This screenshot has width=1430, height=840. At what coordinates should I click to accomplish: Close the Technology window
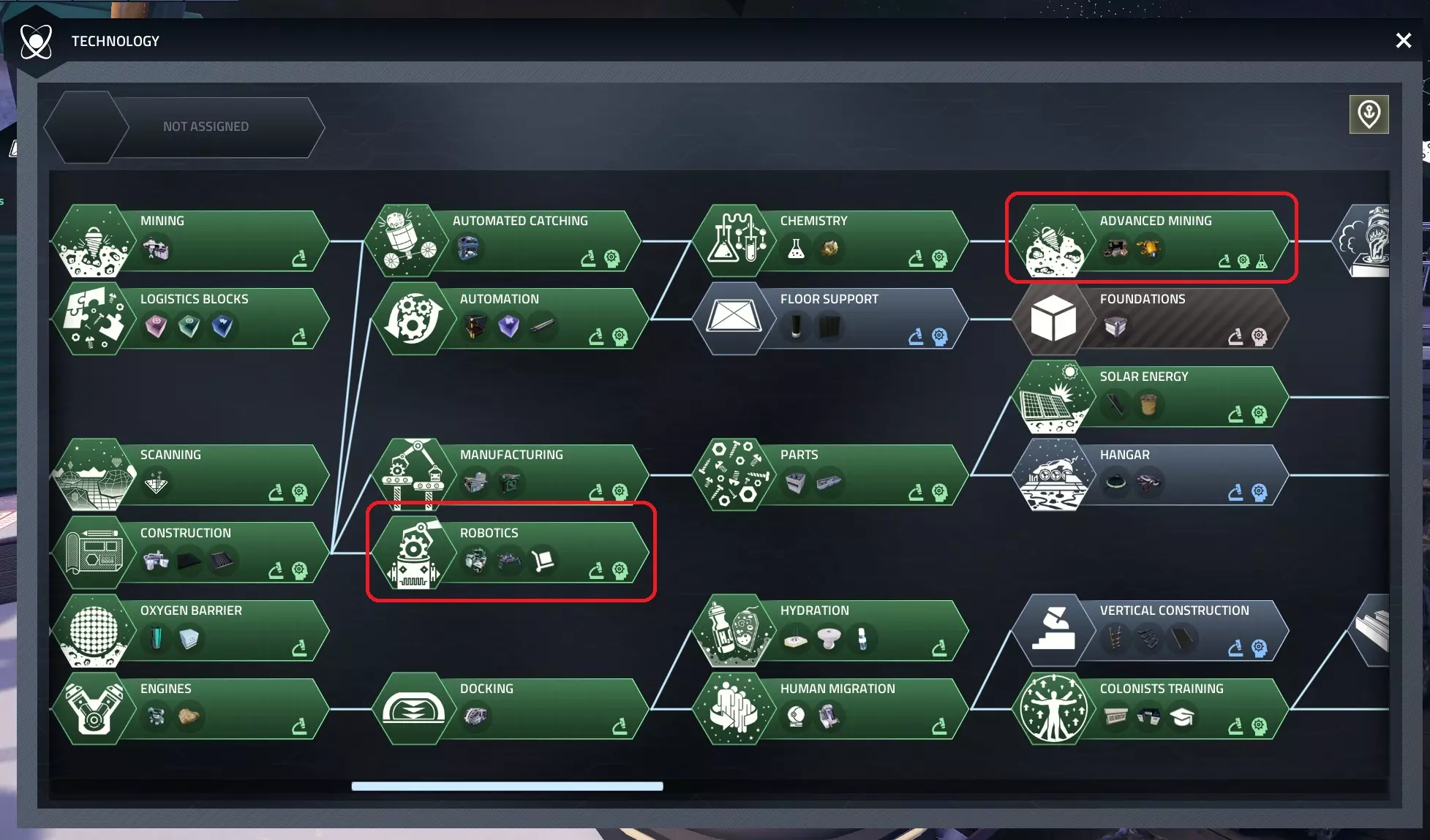point(1403,40)
